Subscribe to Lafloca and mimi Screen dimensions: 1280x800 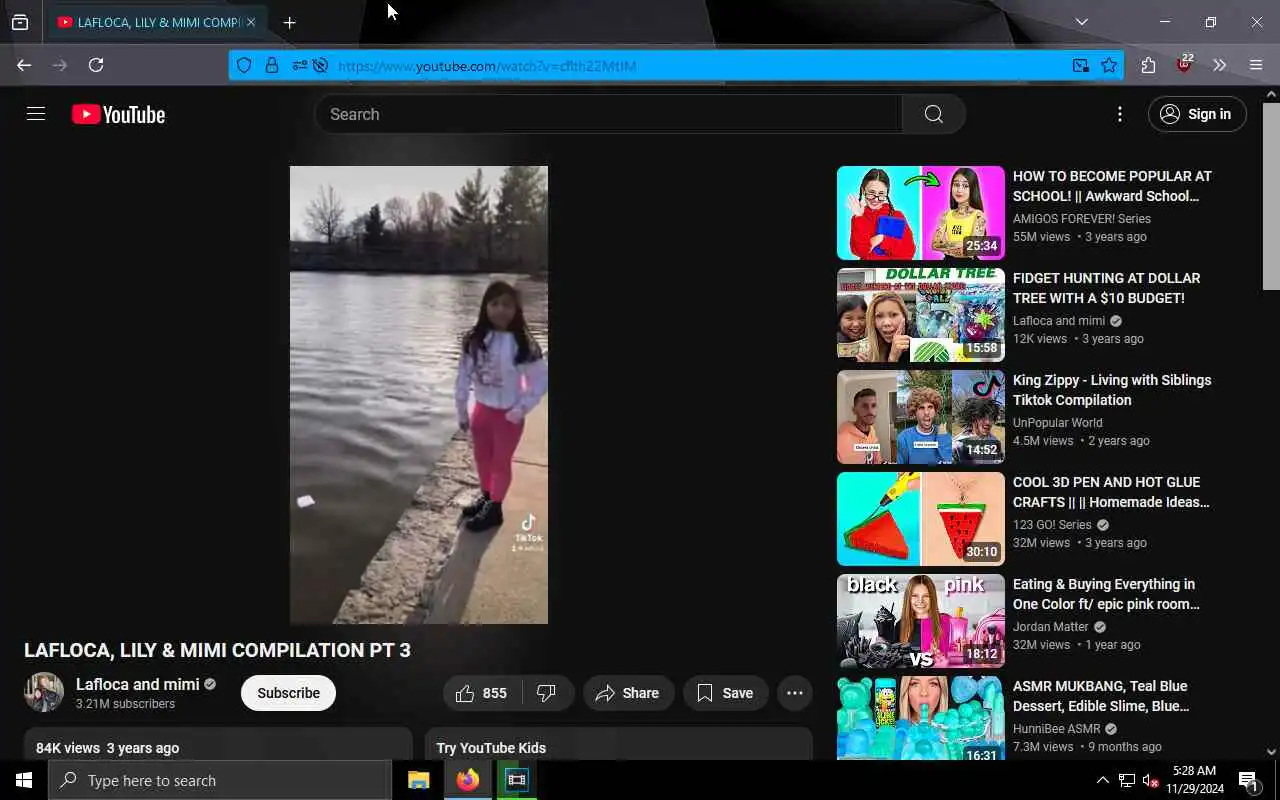(x=288, y=693)
